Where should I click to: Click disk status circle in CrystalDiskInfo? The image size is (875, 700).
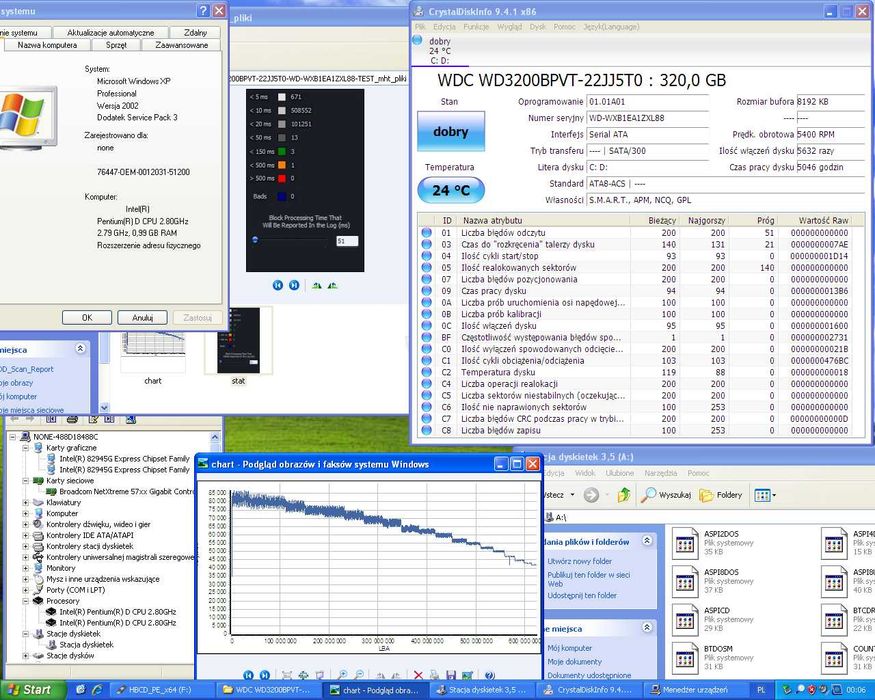tap(417, 40)
